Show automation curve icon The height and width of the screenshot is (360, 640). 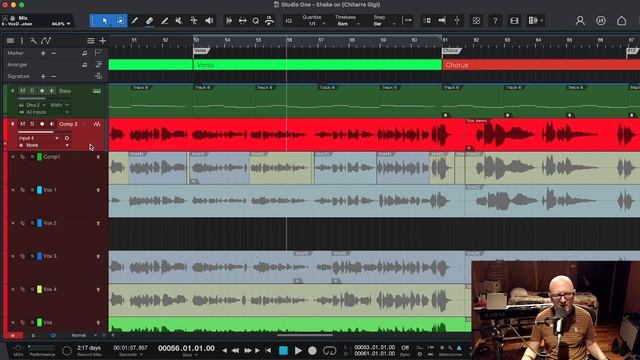[46, 40]
